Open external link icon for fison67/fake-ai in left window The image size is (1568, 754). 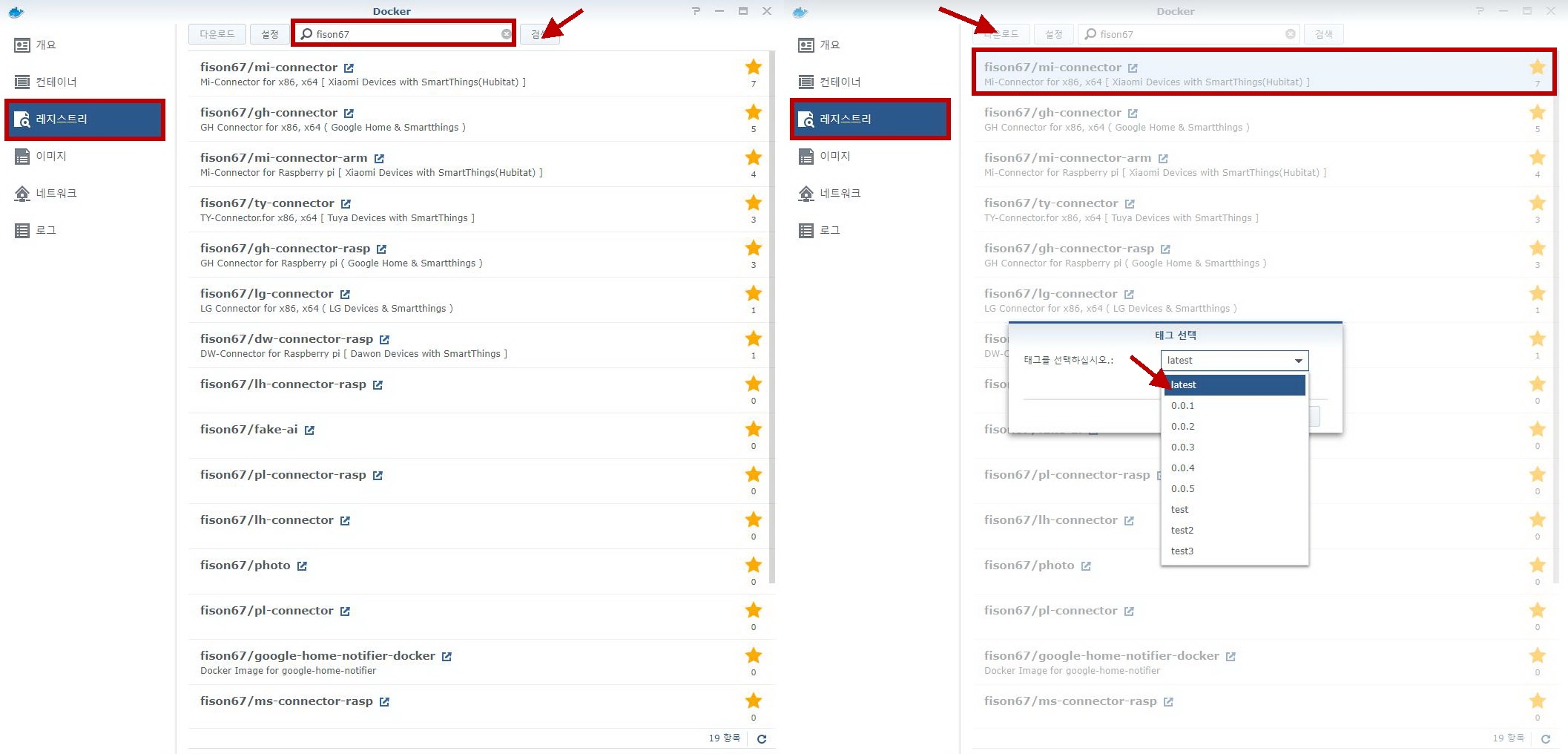(x=309, y=430)
